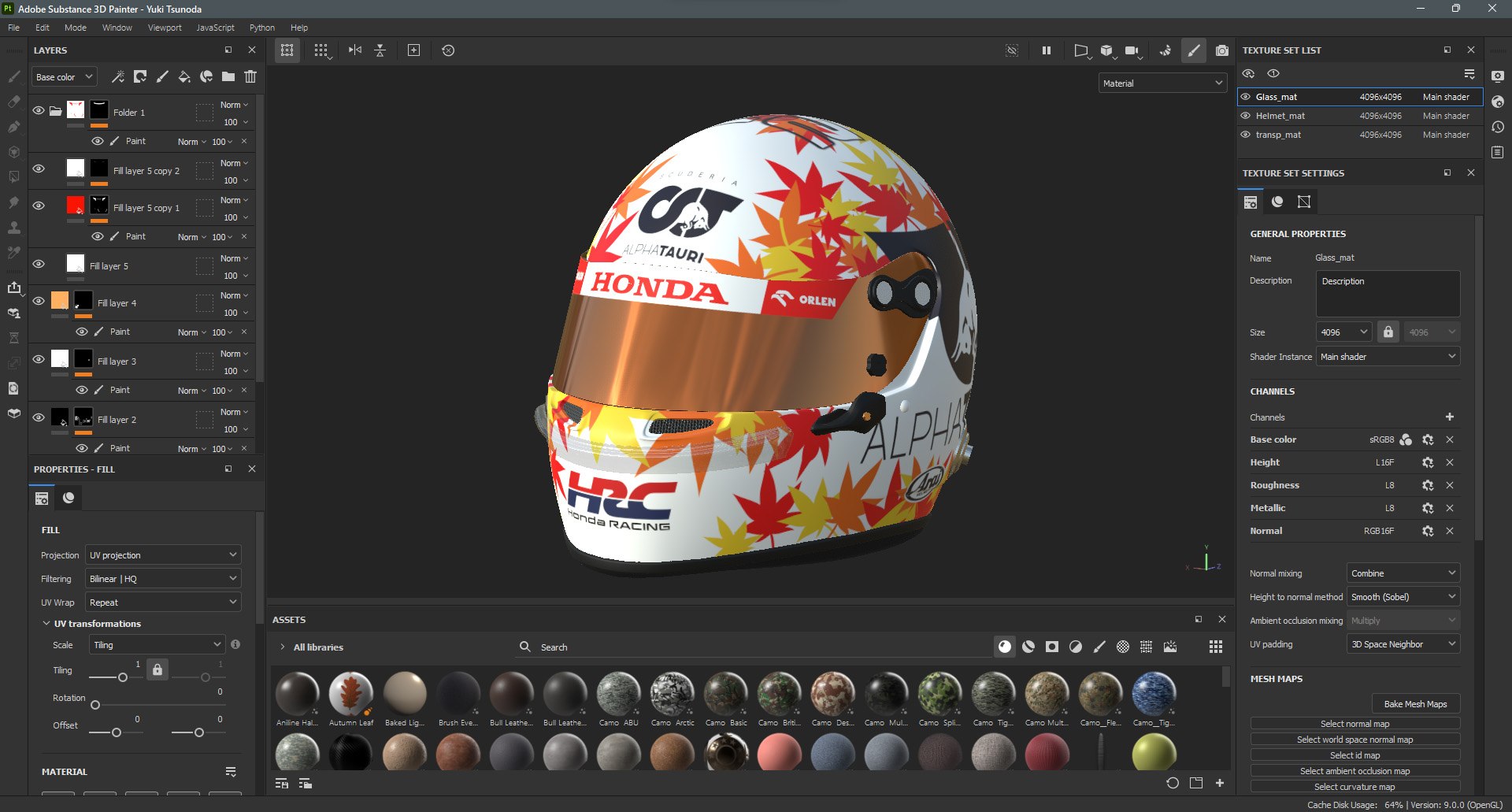The height and width of the screenshot is (812, 1512).
Task: Toggle the size lock in Texture Set Settings
Action: pos(1388,332)
